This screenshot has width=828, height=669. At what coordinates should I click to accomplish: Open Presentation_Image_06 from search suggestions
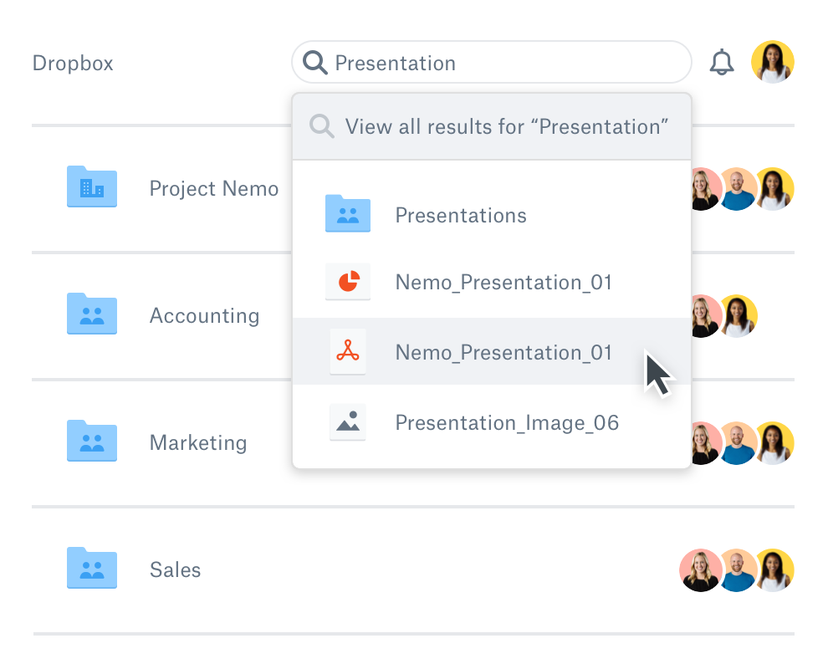pyautogui.click(x=507, y=421)
